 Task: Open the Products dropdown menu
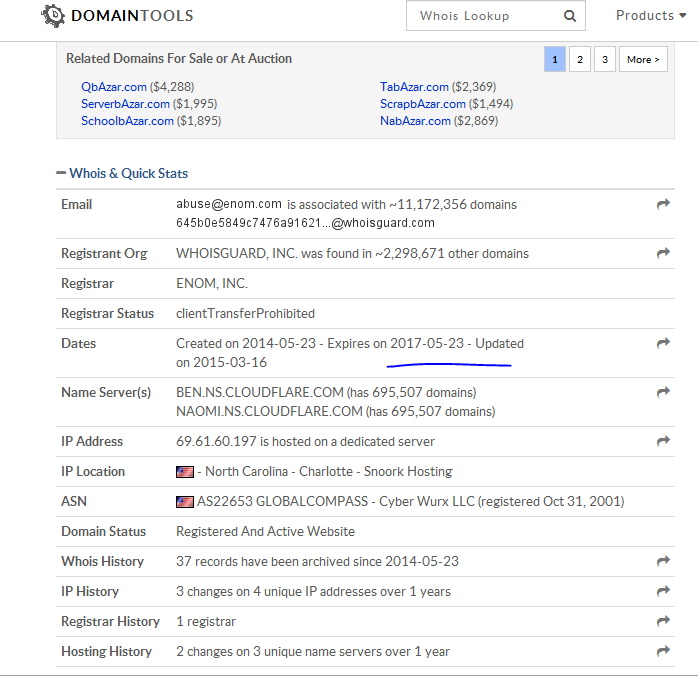coord(651,16)
